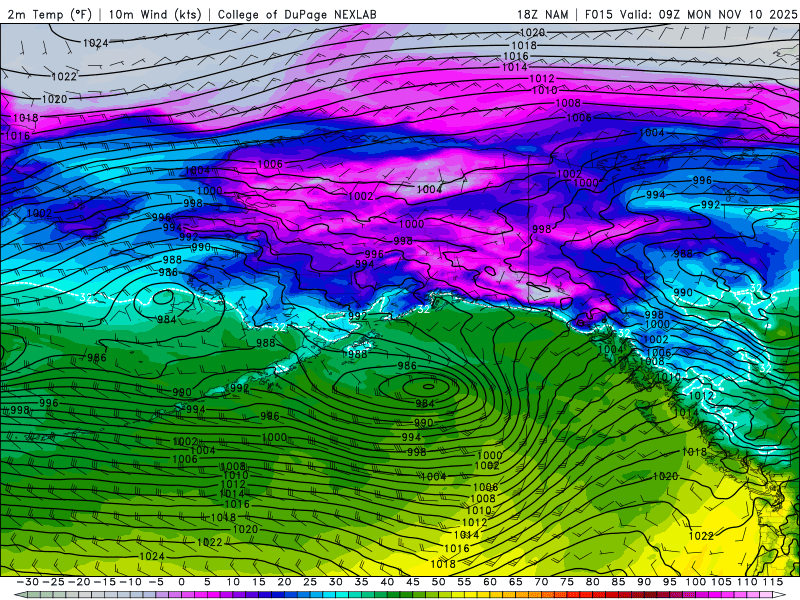Click the 110 legend scale label
The height and width of the screenshot is (600, 800).
pyautogui.click(x=746, y=582)
